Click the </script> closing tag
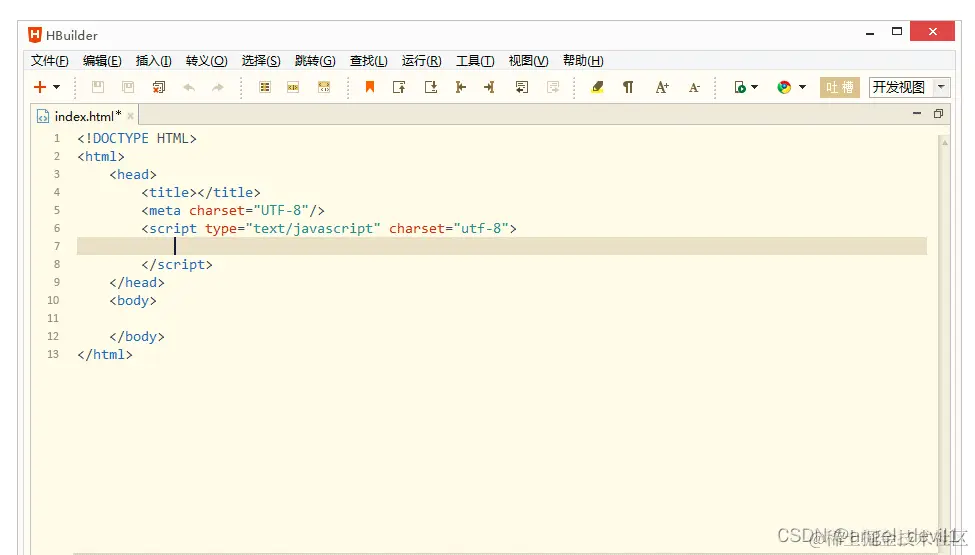 point(177,264)
